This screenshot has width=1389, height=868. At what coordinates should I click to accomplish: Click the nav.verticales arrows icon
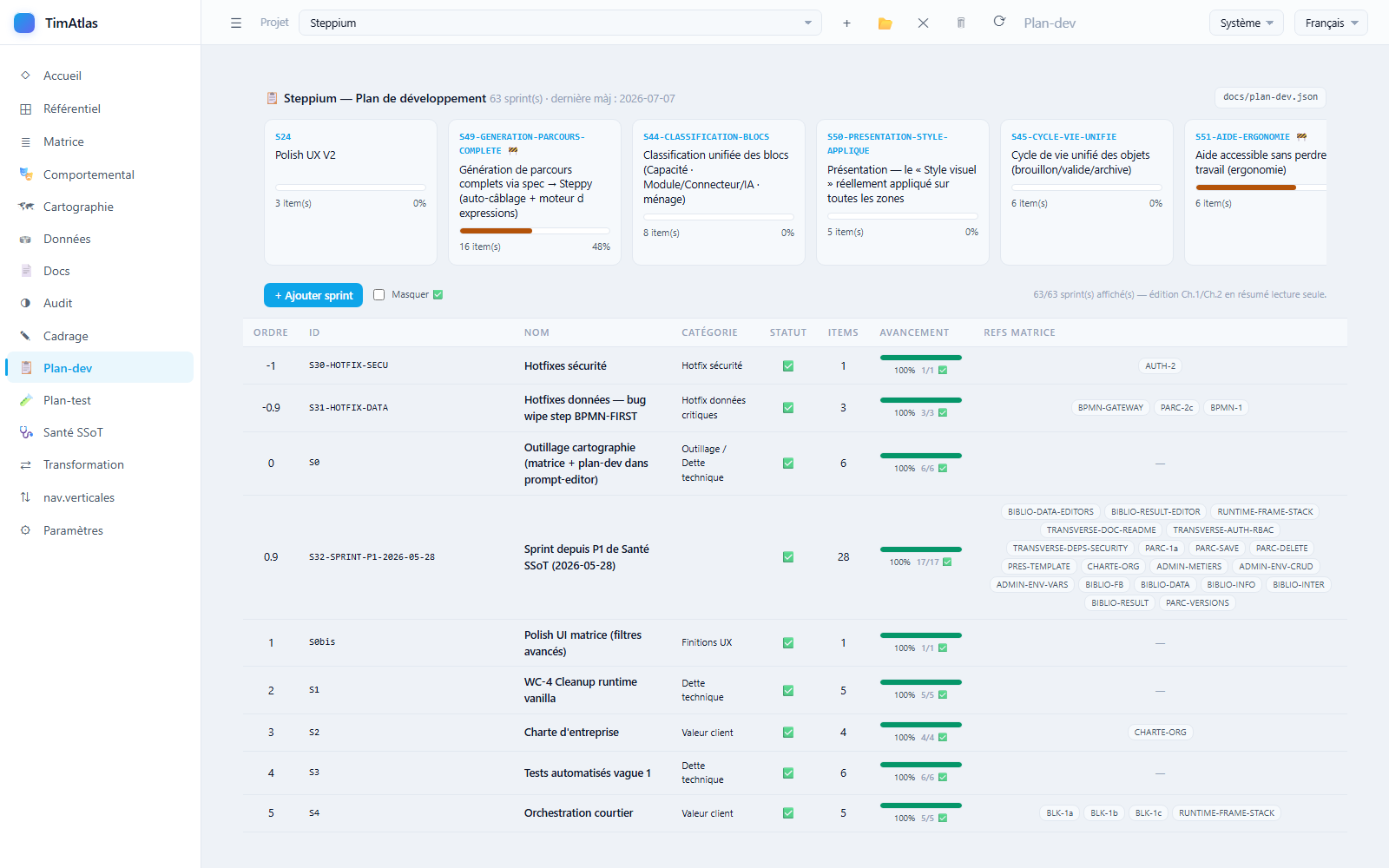[26, 497]
